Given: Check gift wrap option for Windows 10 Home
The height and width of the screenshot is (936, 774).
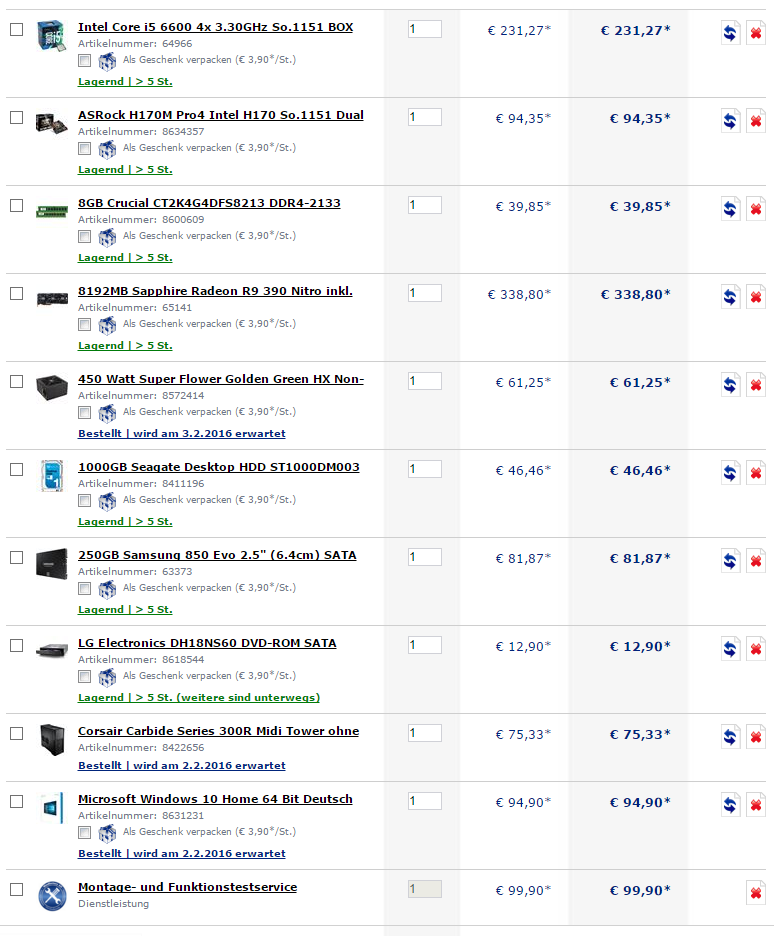Looking at the screenshot, I should pyautogui.click(x=85, y=832).
